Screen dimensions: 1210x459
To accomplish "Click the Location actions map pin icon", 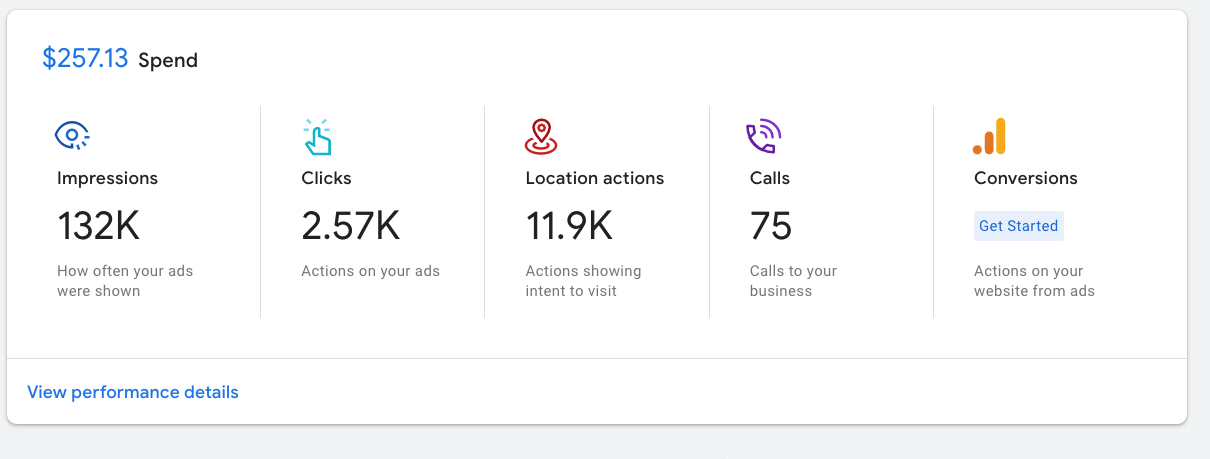I will click(541, 137).
